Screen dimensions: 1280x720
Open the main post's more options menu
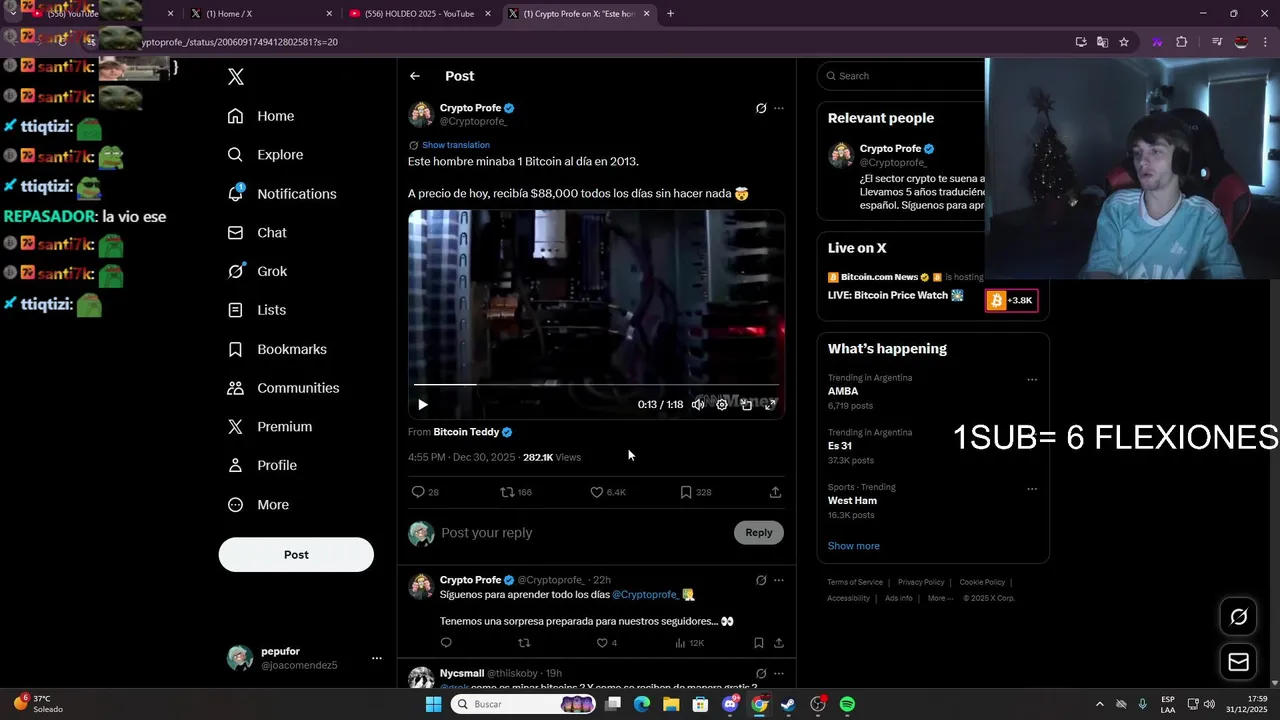pos(779,108)
